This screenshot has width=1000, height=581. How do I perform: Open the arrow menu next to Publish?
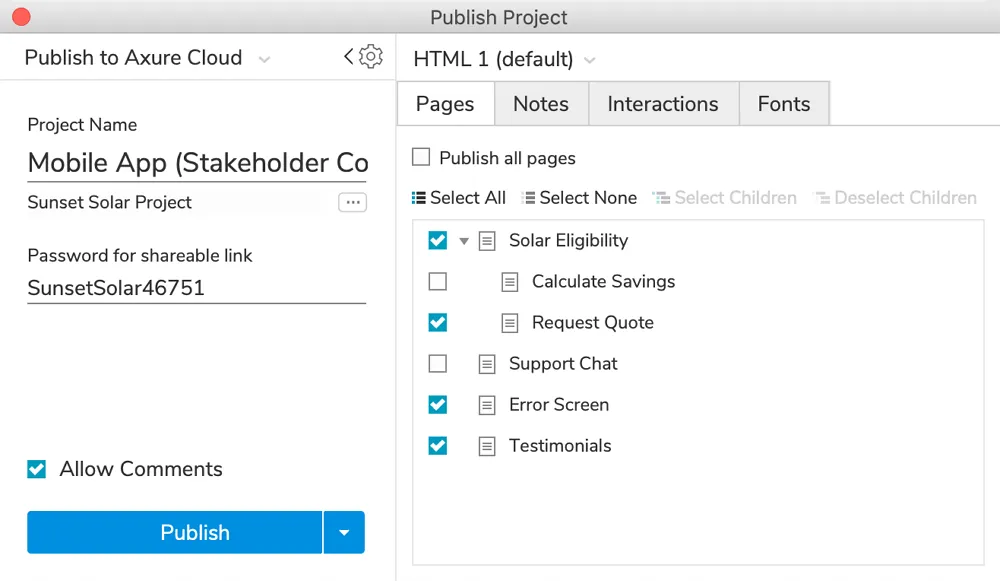click(344, 533)
